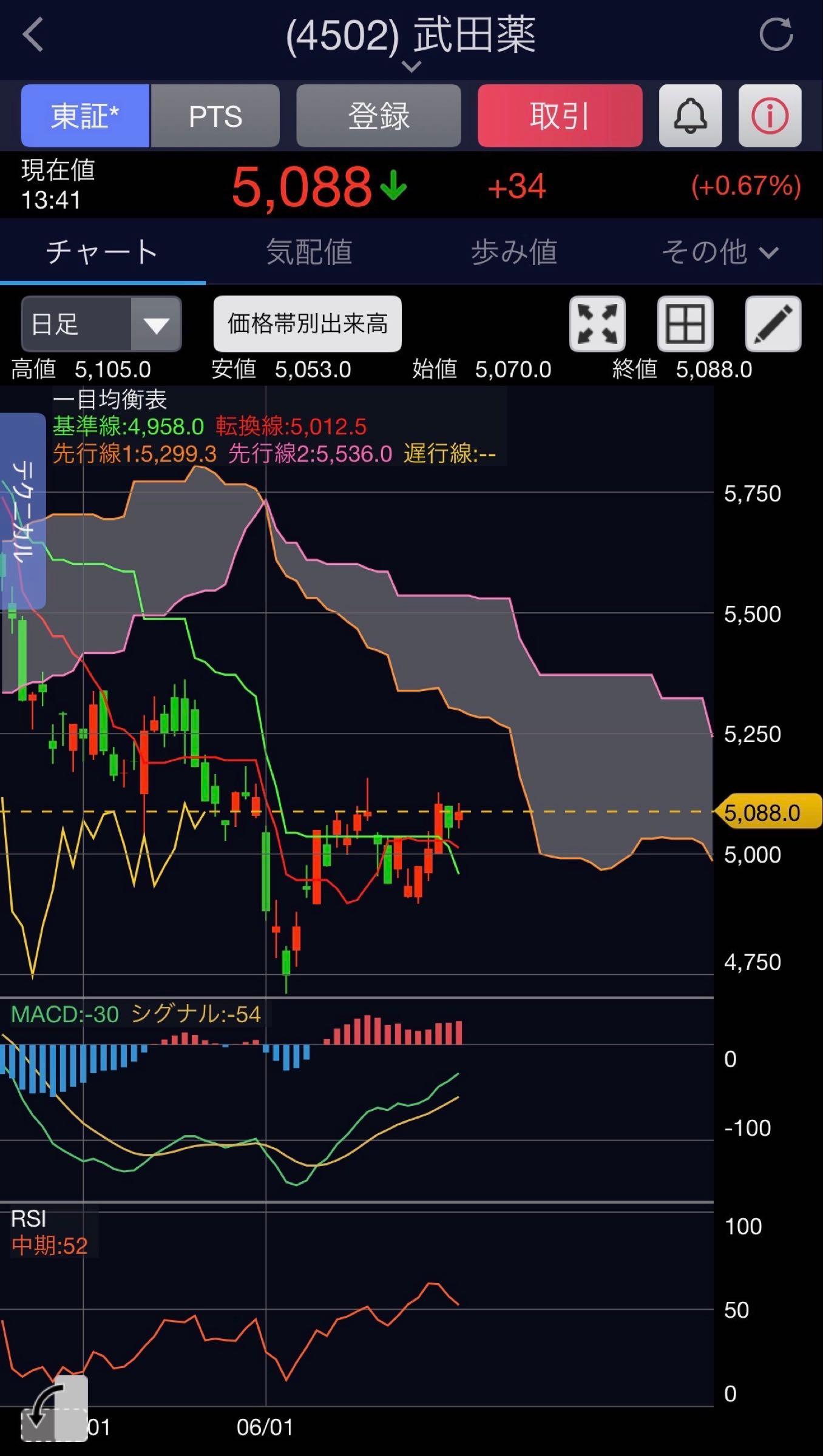Tap the RSI indicator label

[x=29, y=1219]
